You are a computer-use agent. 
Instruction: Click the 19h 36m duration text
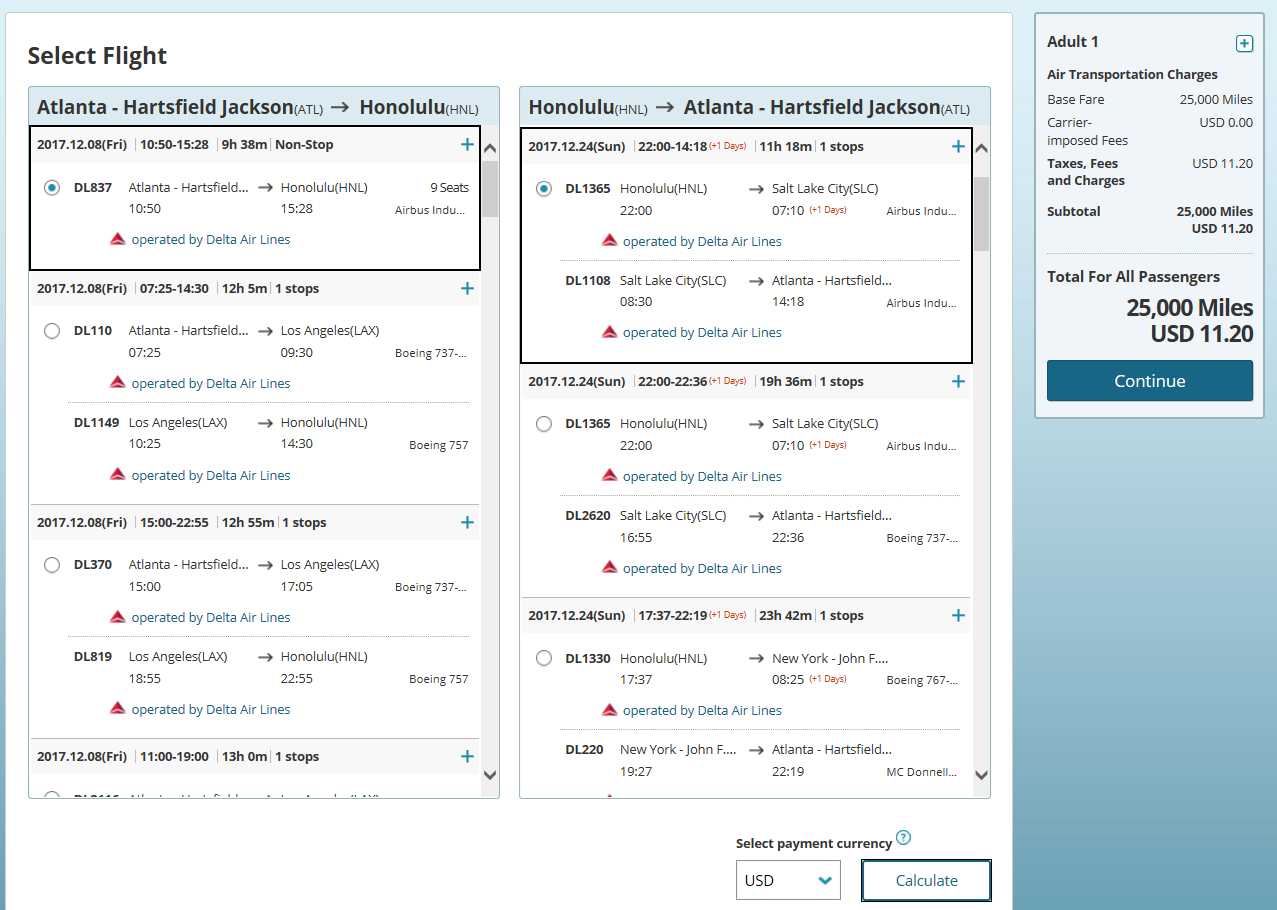click(x=786, y=381)
